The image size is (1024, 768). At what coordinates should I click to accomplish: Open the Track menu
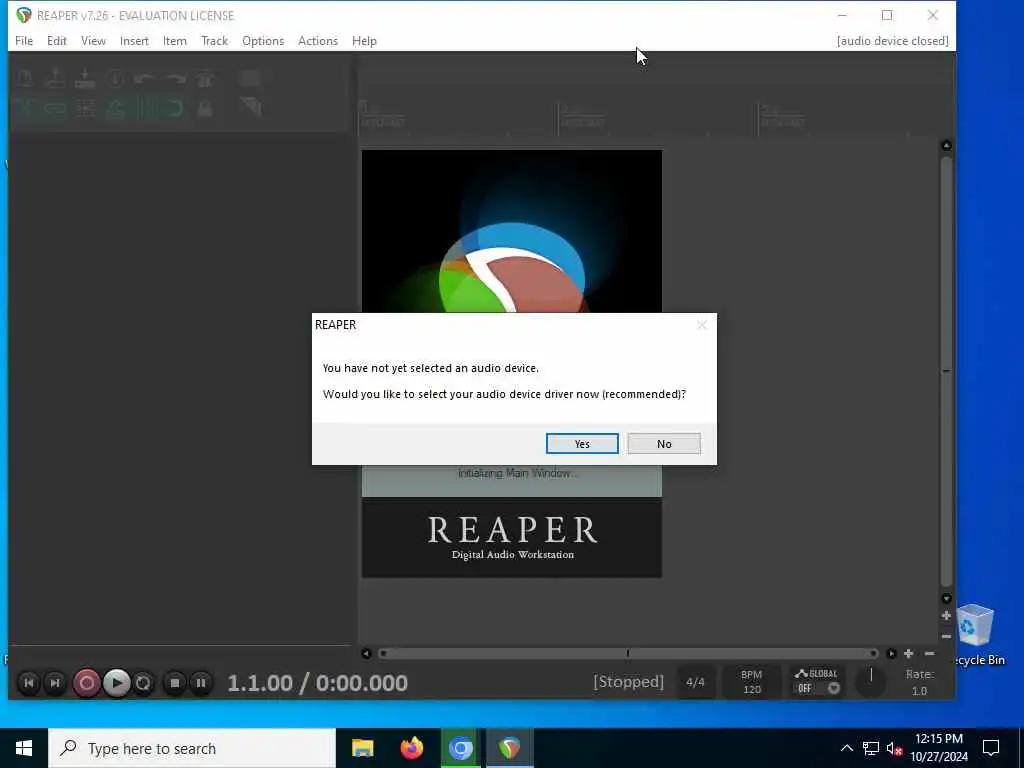[x=214, y=40]
